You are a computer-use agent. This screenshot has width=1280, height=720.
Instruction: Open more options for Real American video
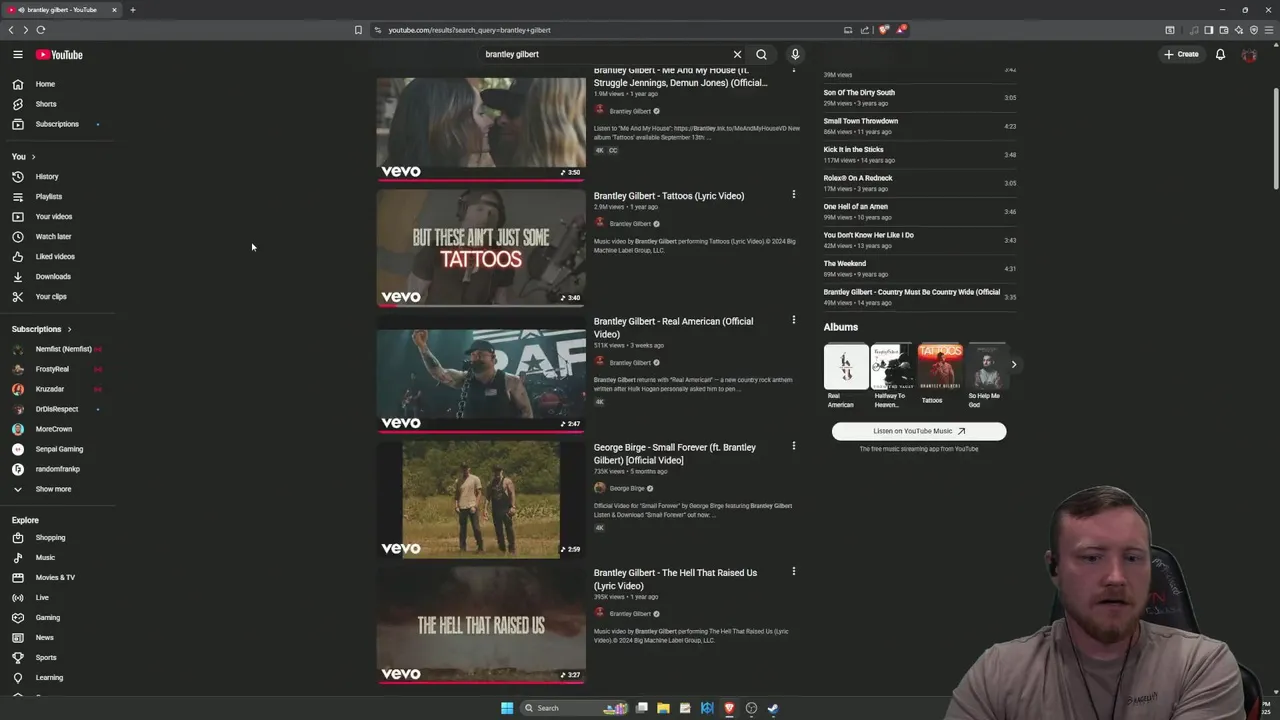tap(793, 320)
